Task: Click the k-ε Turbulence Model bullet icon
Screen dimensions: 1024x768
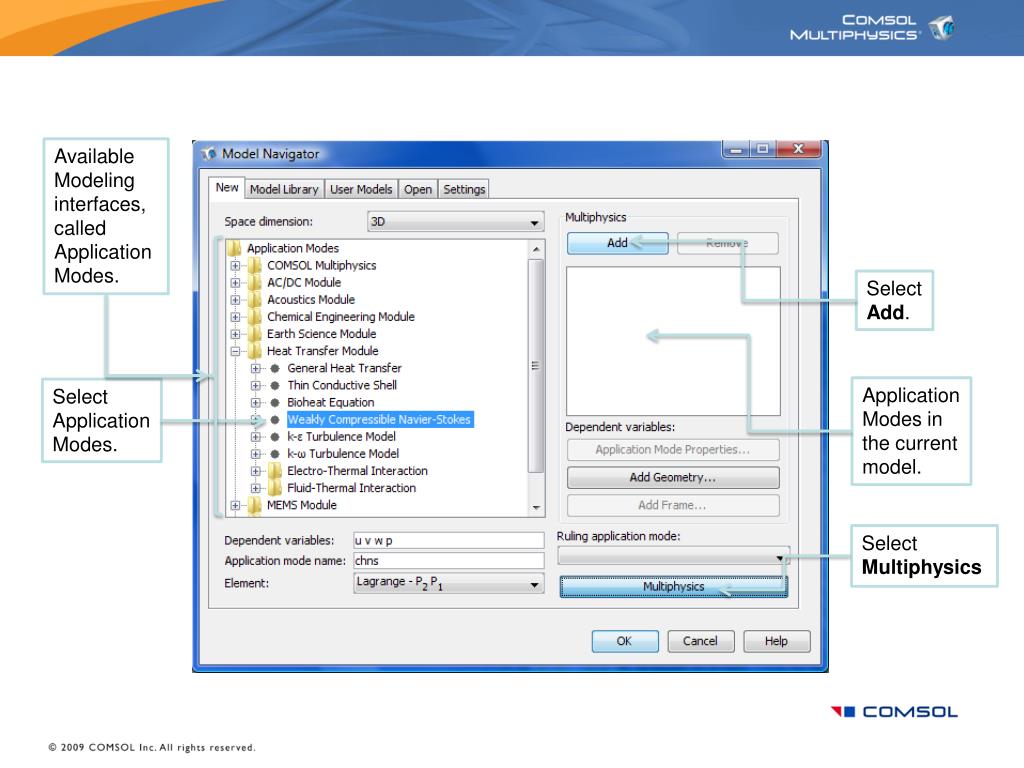Action: click(x=275, y=436)
